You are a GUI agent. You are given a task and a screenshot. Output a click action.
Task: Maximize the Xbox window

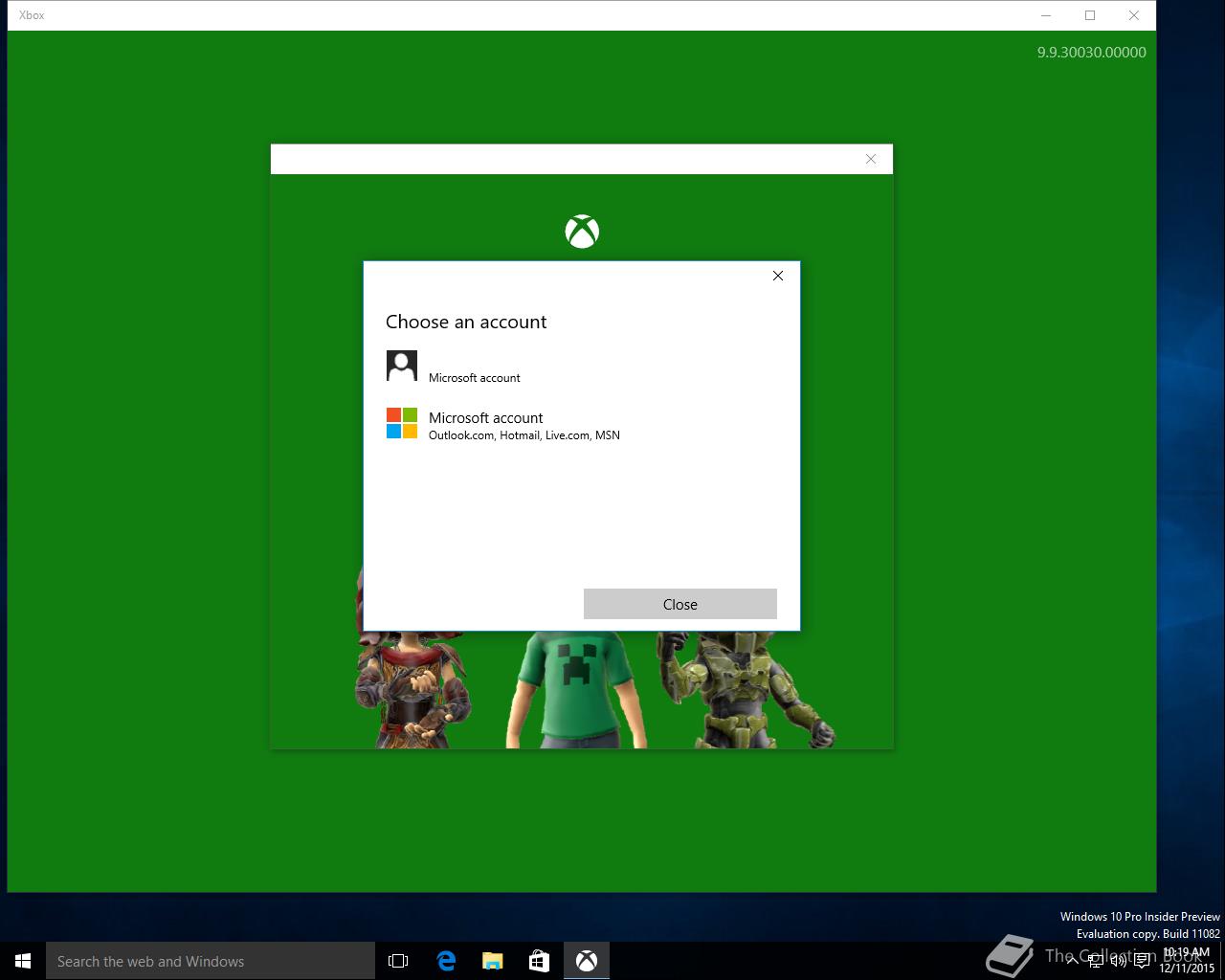(x=1090, y=15)
